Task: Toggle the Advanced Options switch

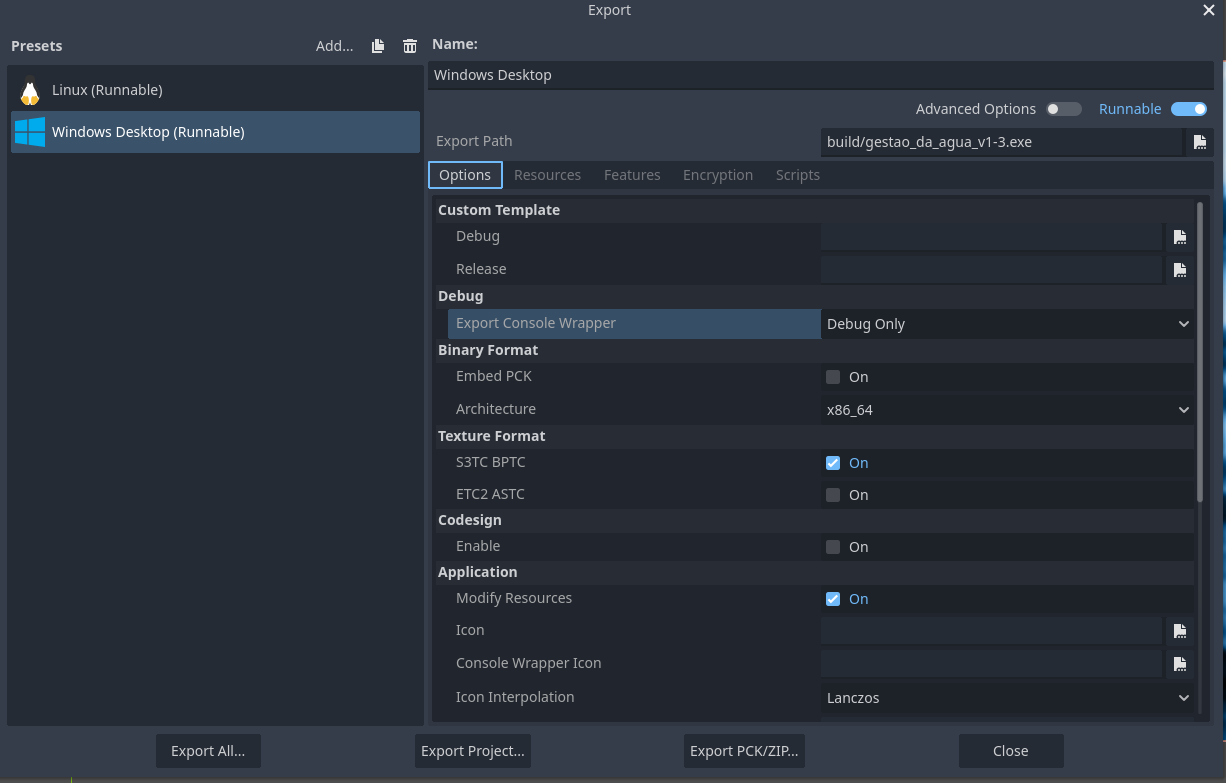Action: pyautogui.click(x=1064, y=109)
